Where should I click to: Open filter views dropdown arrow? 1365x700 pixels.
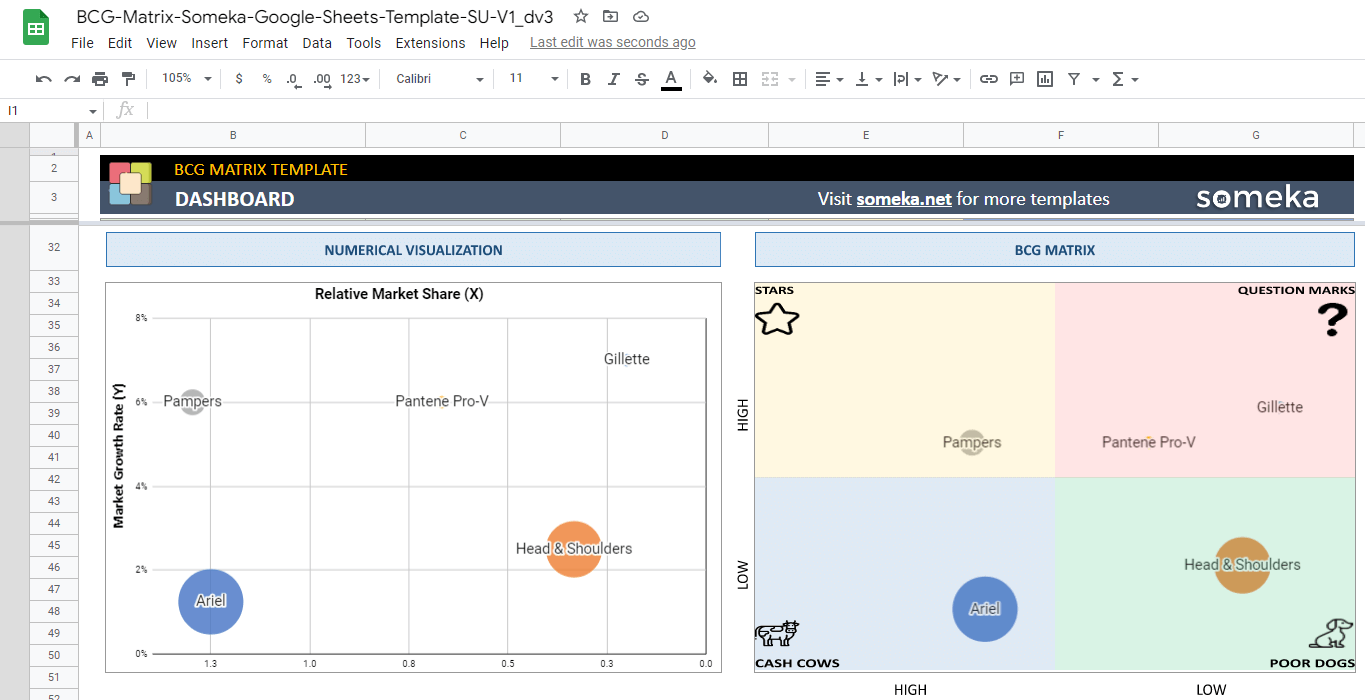coord(1096,79)
